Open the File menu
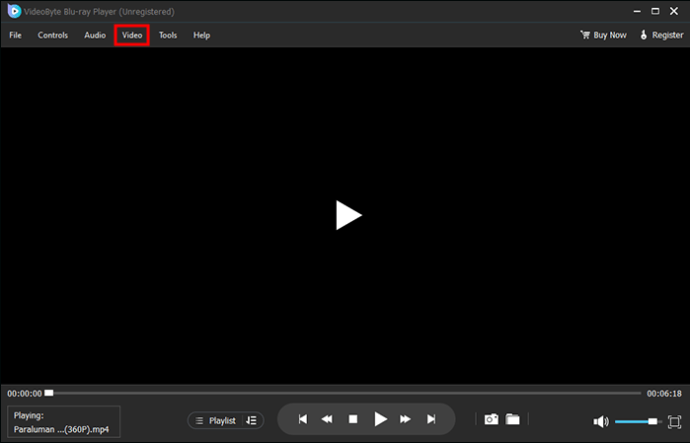This screenshot has height=443, width=690. [15, 35]
